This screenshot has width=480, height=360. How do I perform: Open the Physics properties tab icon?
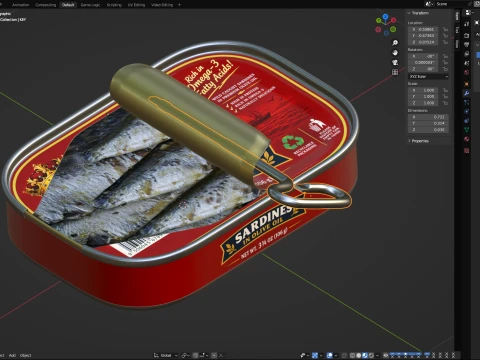coord(467,111)
